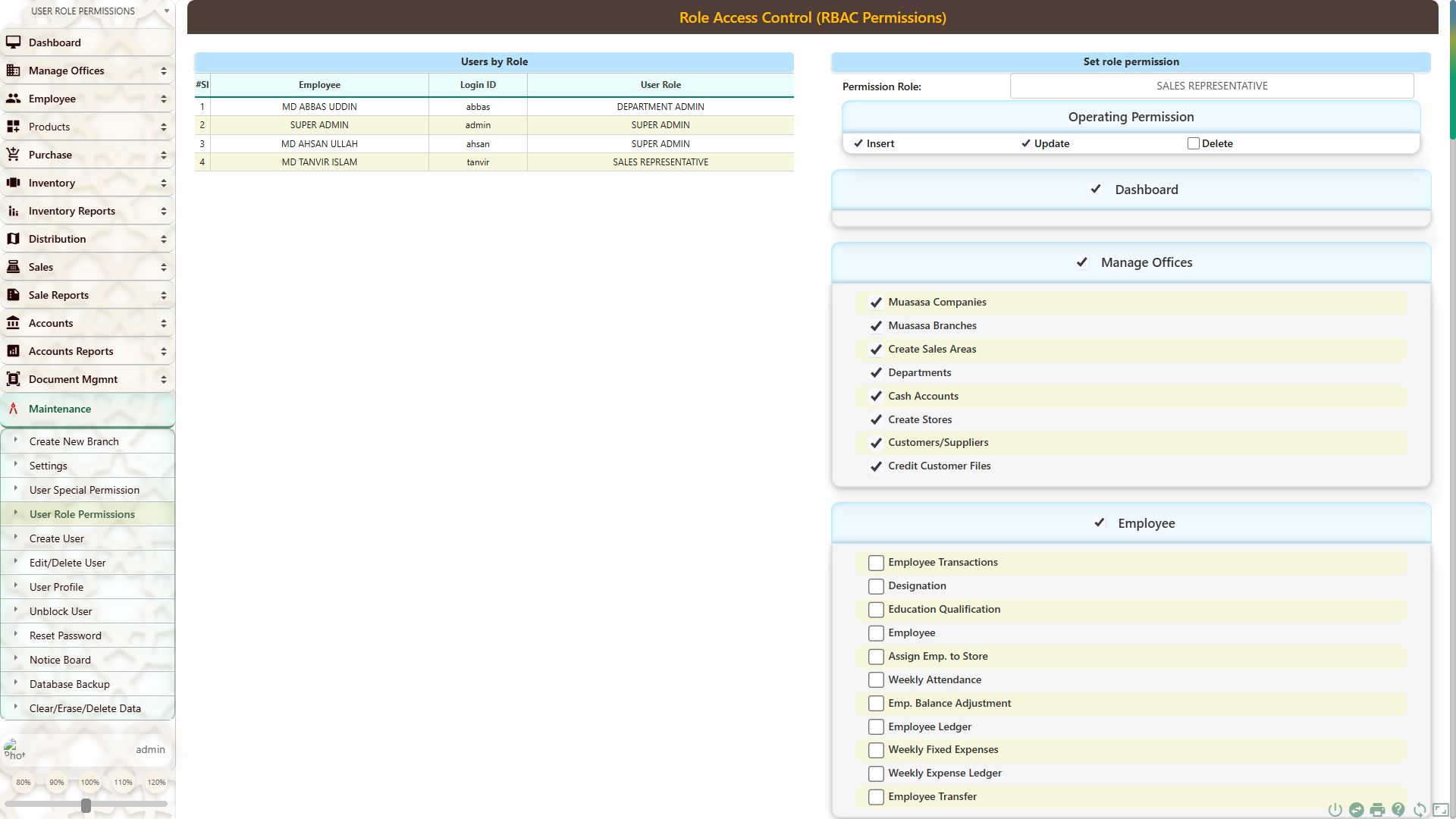Enable the Delete permission checkbox
Viewport: 1456px width, 819px height.
[1193, 143]
